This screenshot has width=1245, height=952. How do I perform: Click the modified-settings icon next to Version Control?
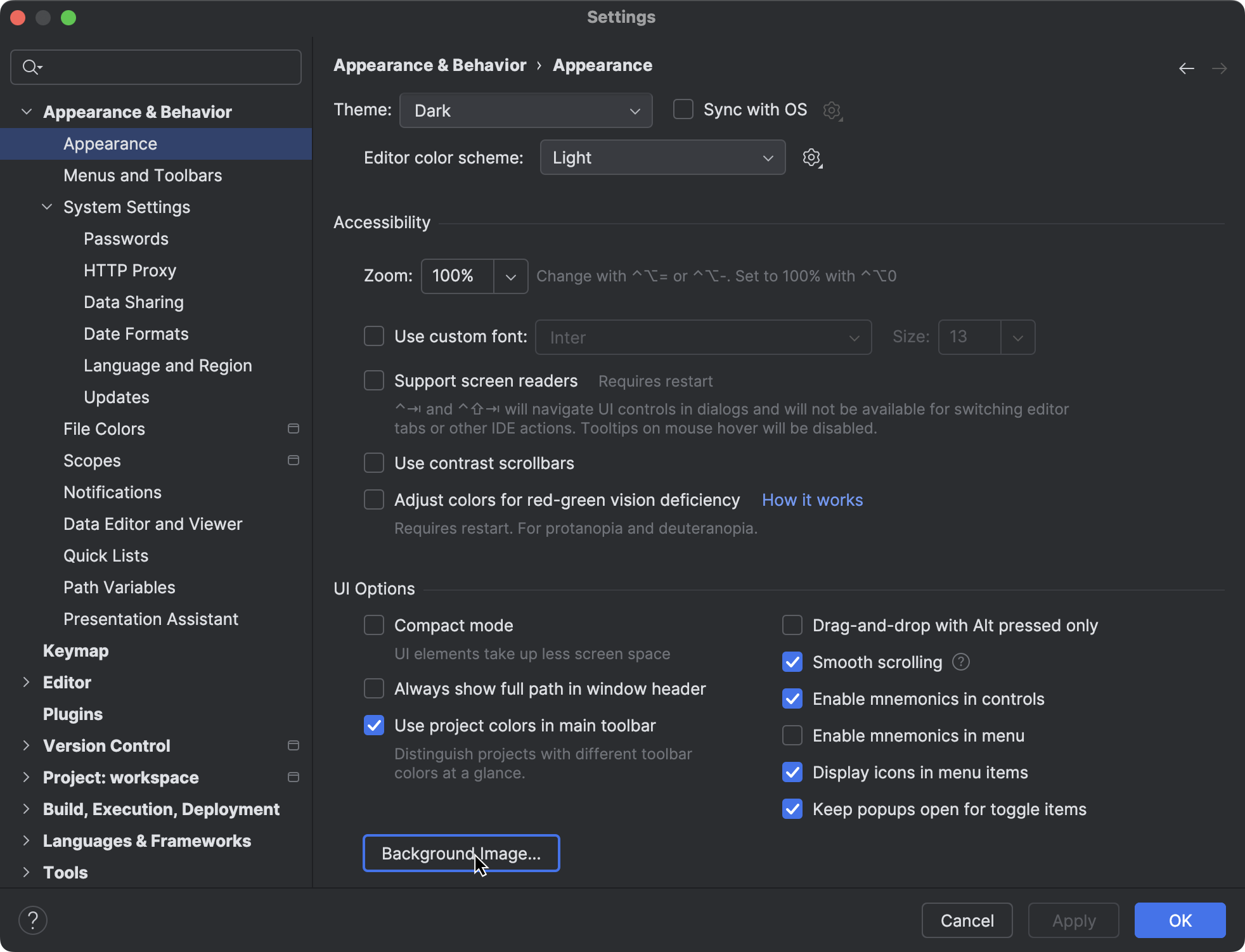[x=293, y=746]
